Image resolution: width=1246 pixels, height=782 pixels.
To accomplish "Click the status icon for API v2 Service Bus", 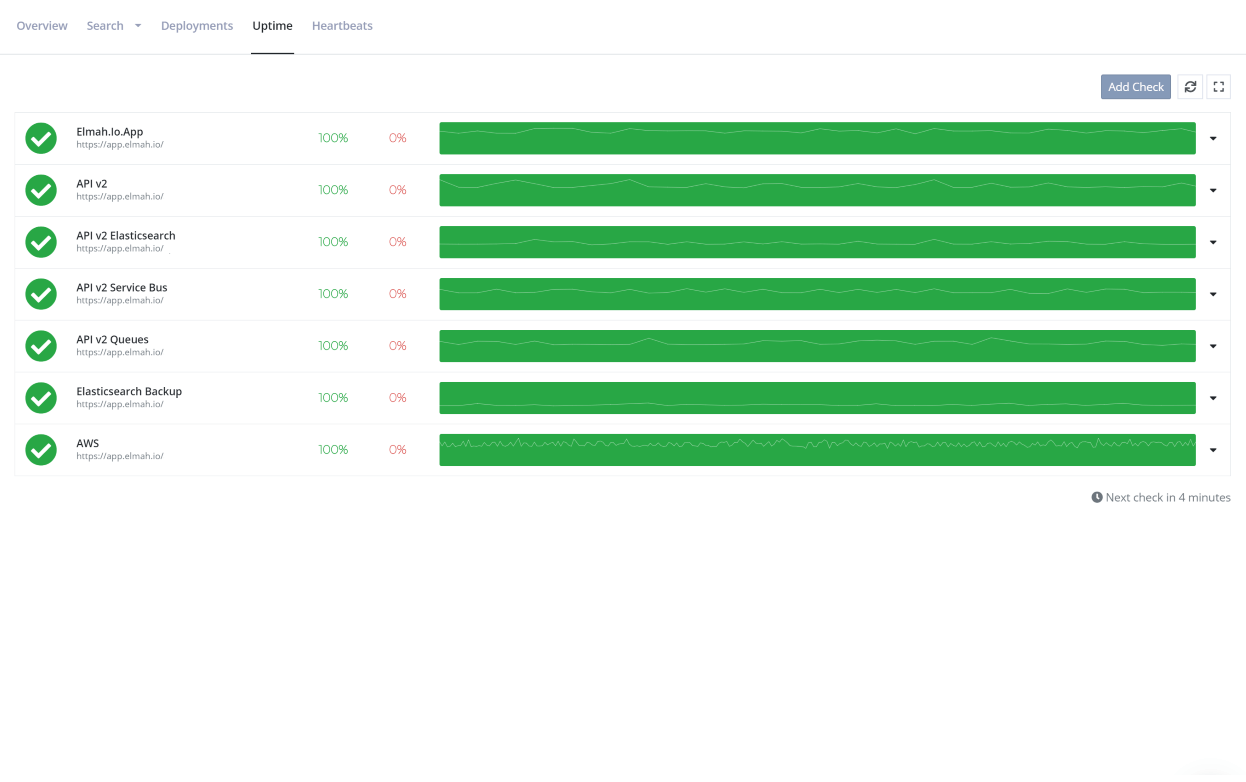I will coord(41,293).
